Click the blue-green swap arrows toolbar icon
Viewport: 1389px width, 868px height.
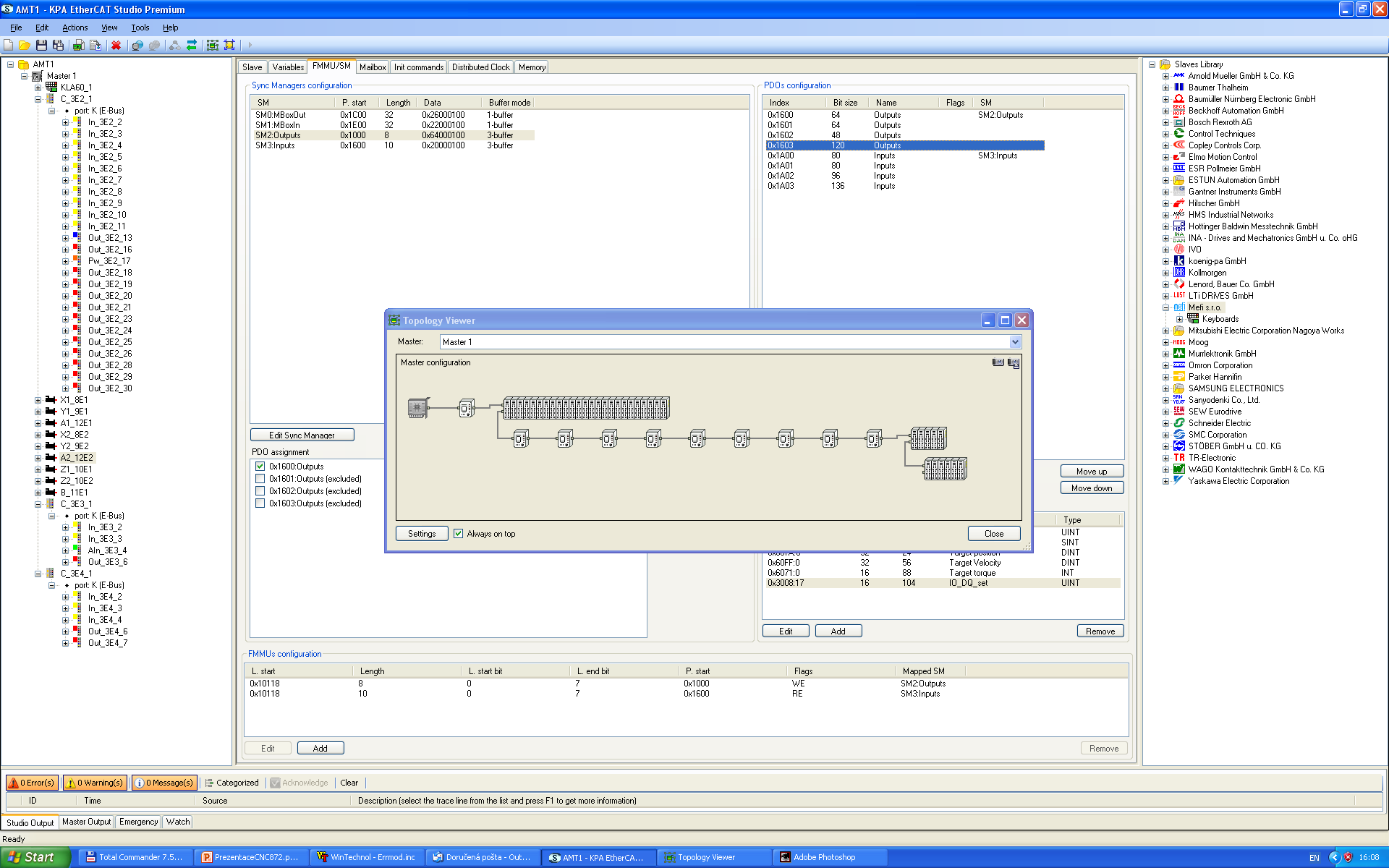click(x=192, y=45)
